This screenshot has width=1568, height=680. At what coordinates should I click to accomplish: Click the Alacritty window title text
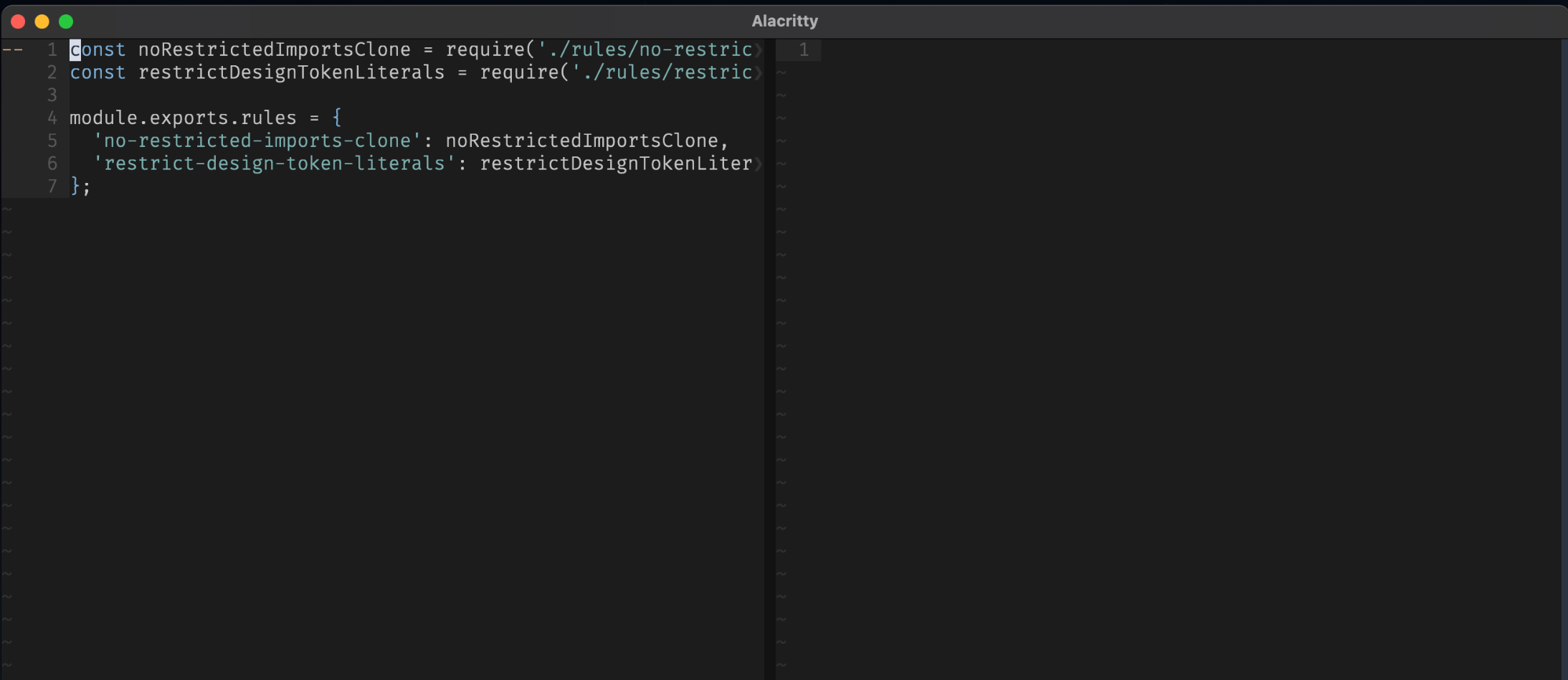(784, 22)
